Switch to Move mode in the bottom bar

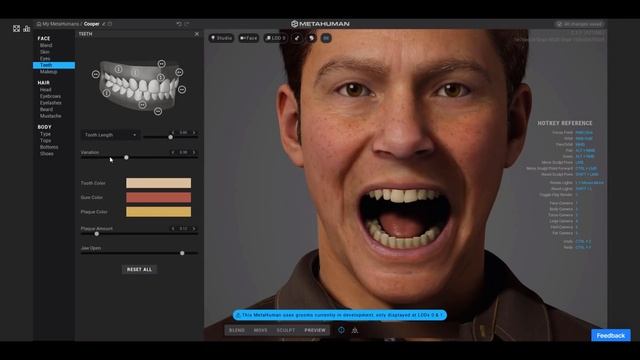pyautogui.click(x=260, y=330)
